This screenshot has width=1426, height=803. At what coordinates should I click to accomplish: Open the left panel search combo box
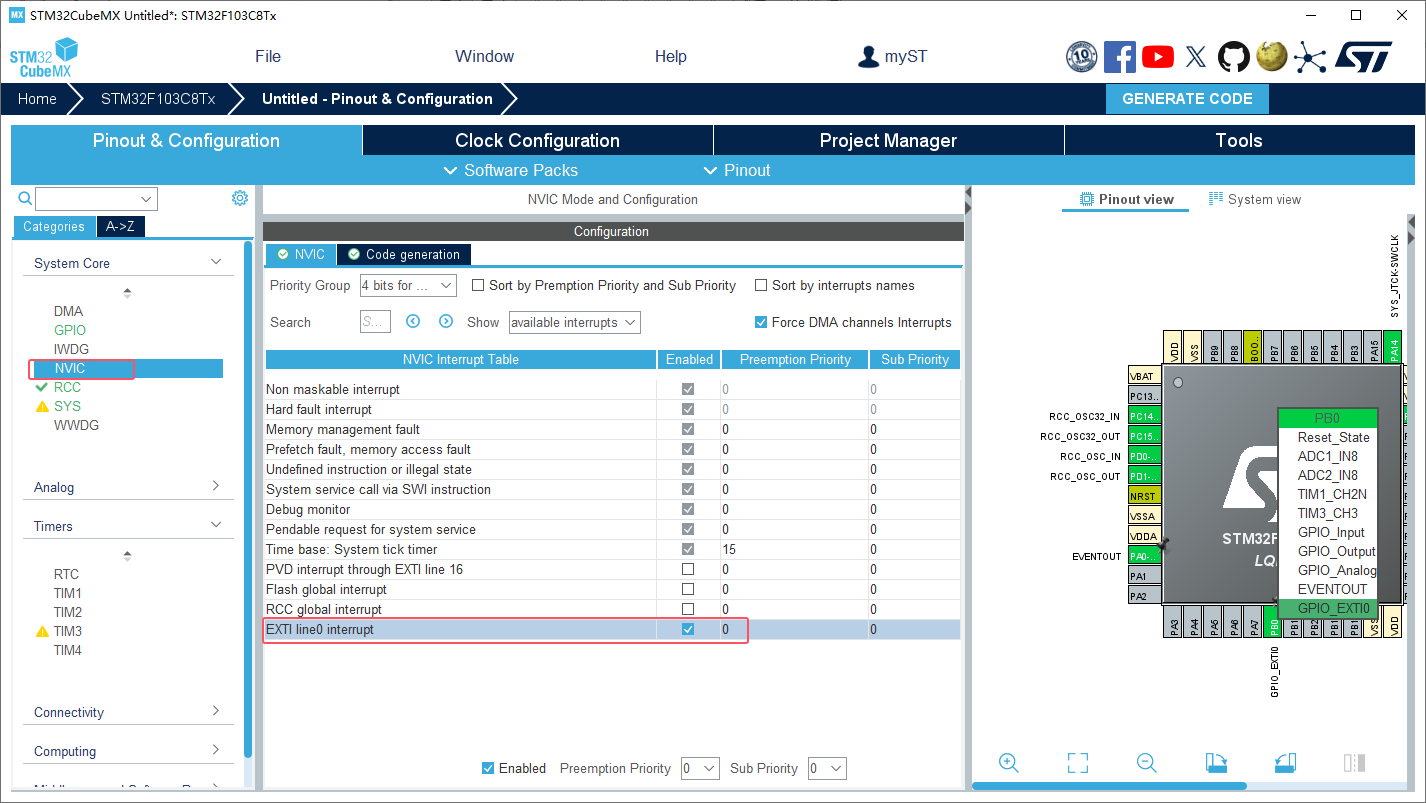point(96,199)
